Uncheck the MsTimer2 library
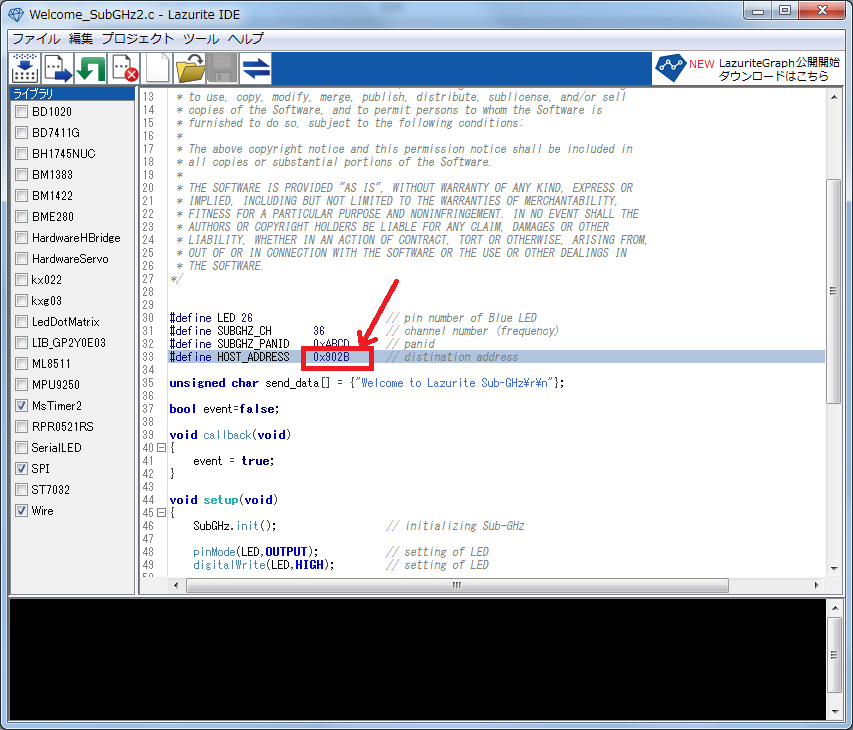 pos(21,406)
